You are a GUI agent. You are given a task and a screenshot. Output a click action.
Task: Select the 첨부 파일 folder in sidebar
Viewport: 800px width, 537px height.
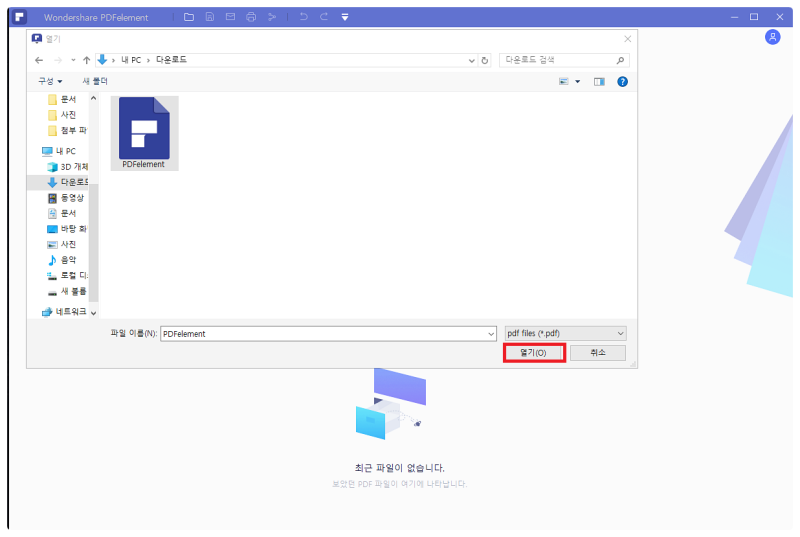coord(67,131)
